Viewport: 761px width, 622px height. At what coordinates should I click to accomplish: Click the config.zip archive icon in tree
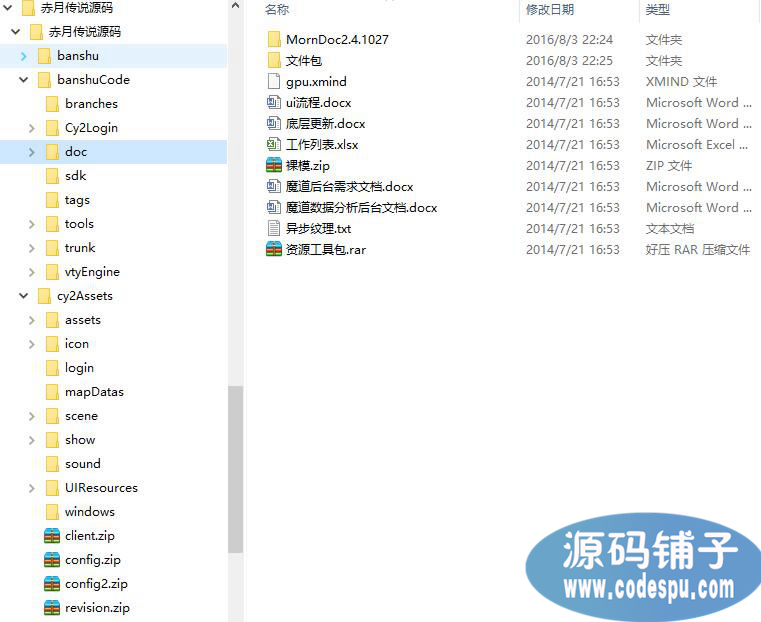pyautogui.click(x=52, y=559)
